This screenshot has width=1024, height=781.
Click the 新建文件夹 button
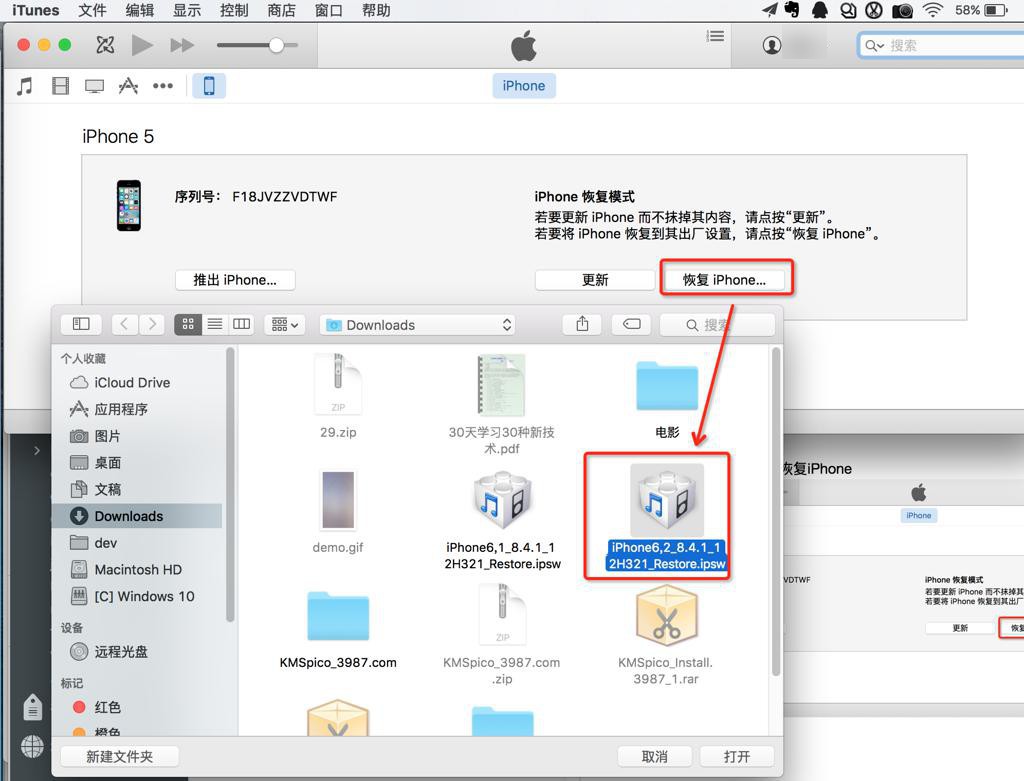(x=120, y=756)
